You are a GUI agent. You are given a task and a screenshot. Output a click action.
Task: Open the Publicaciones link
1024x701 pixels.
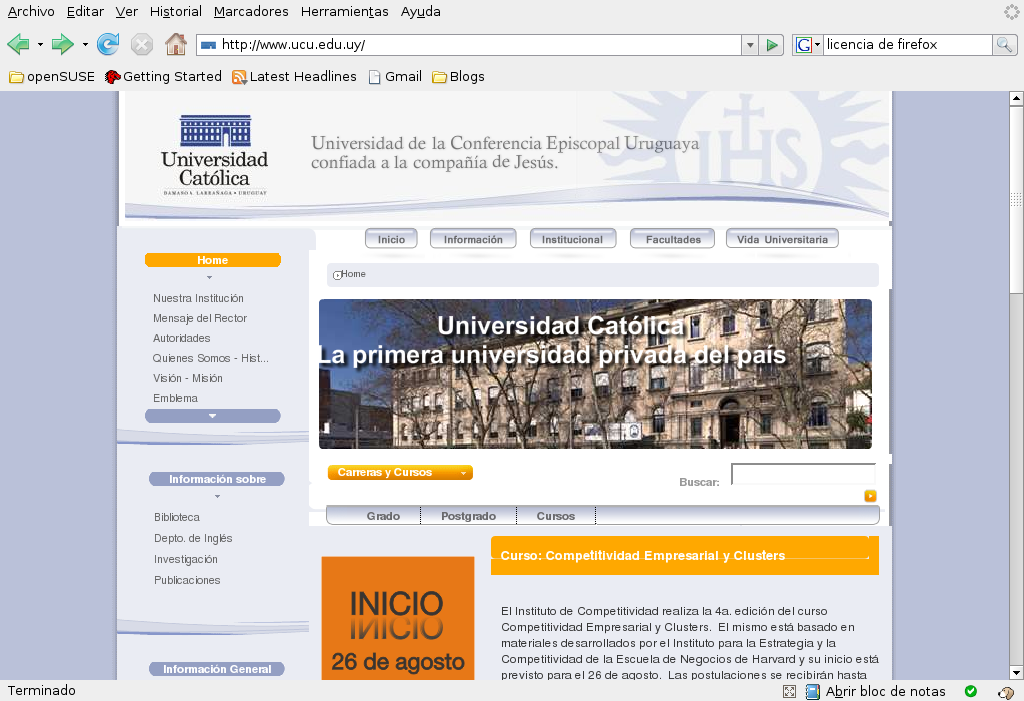tap(187, 580)
